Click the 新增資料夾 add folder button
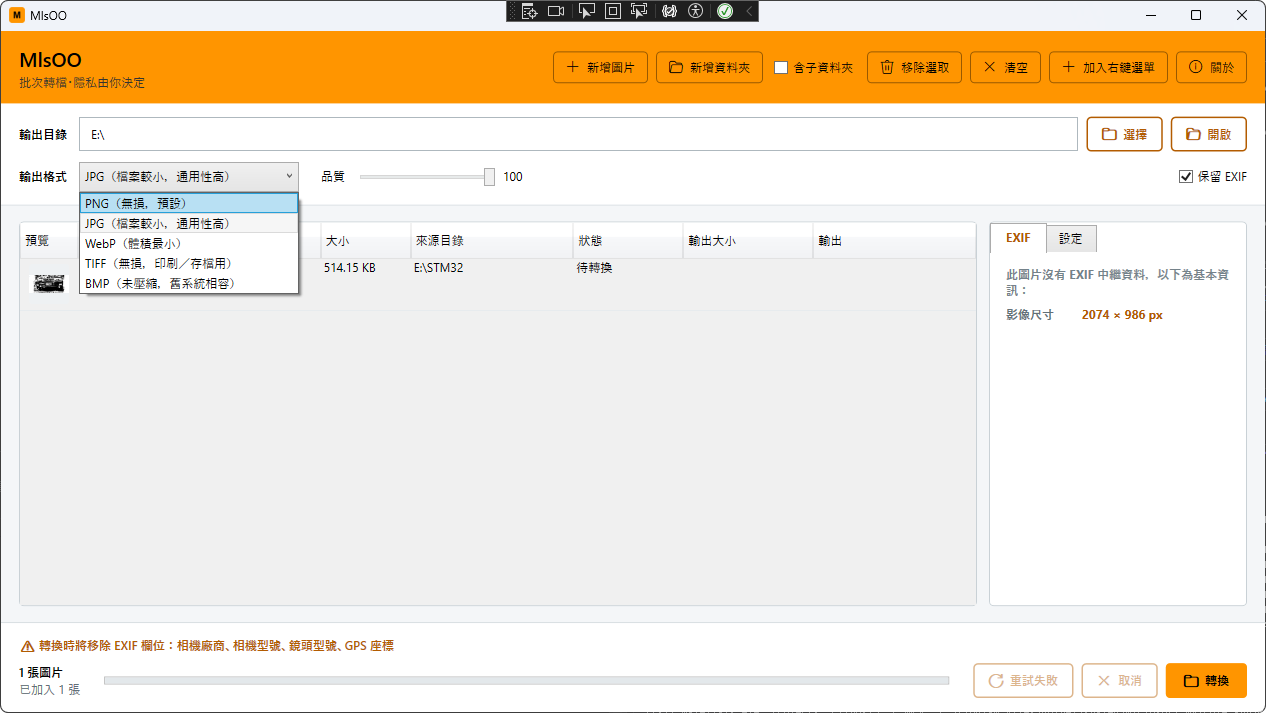The image size is (1266, 713). [709, 67]
